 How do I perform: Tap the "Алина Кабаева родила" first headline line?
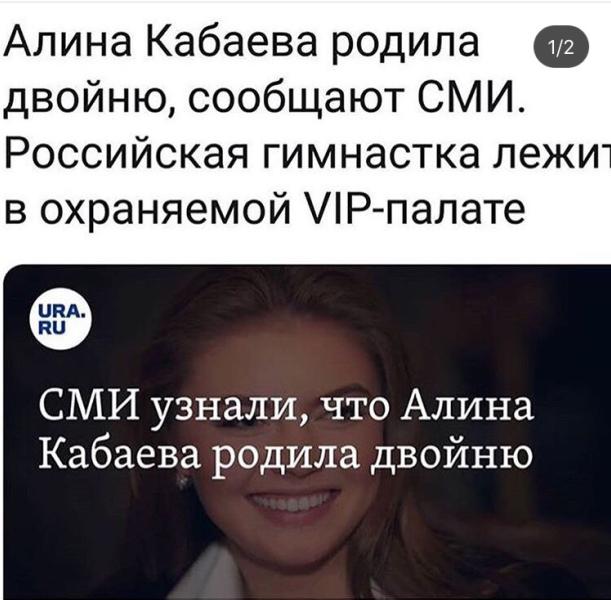tap(241, 42)
